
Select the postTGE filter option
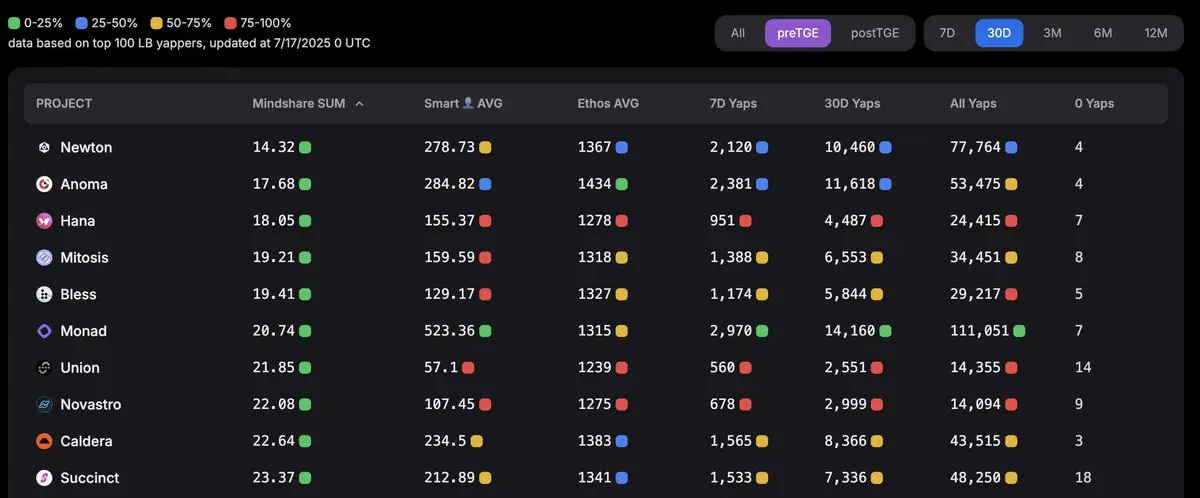point(875,33)
